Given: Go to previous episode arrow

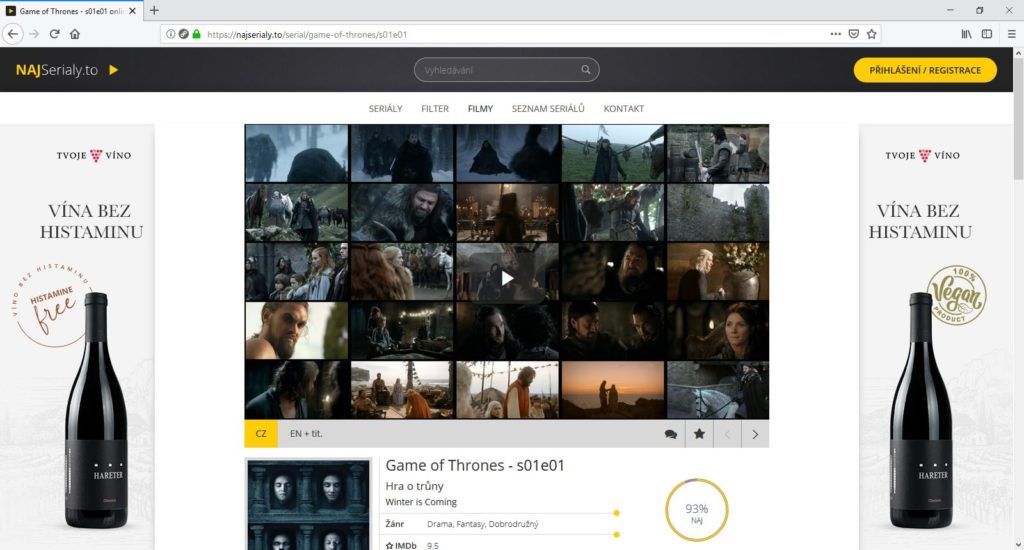Looking at the screenshot, I should (x=727, y=434).
